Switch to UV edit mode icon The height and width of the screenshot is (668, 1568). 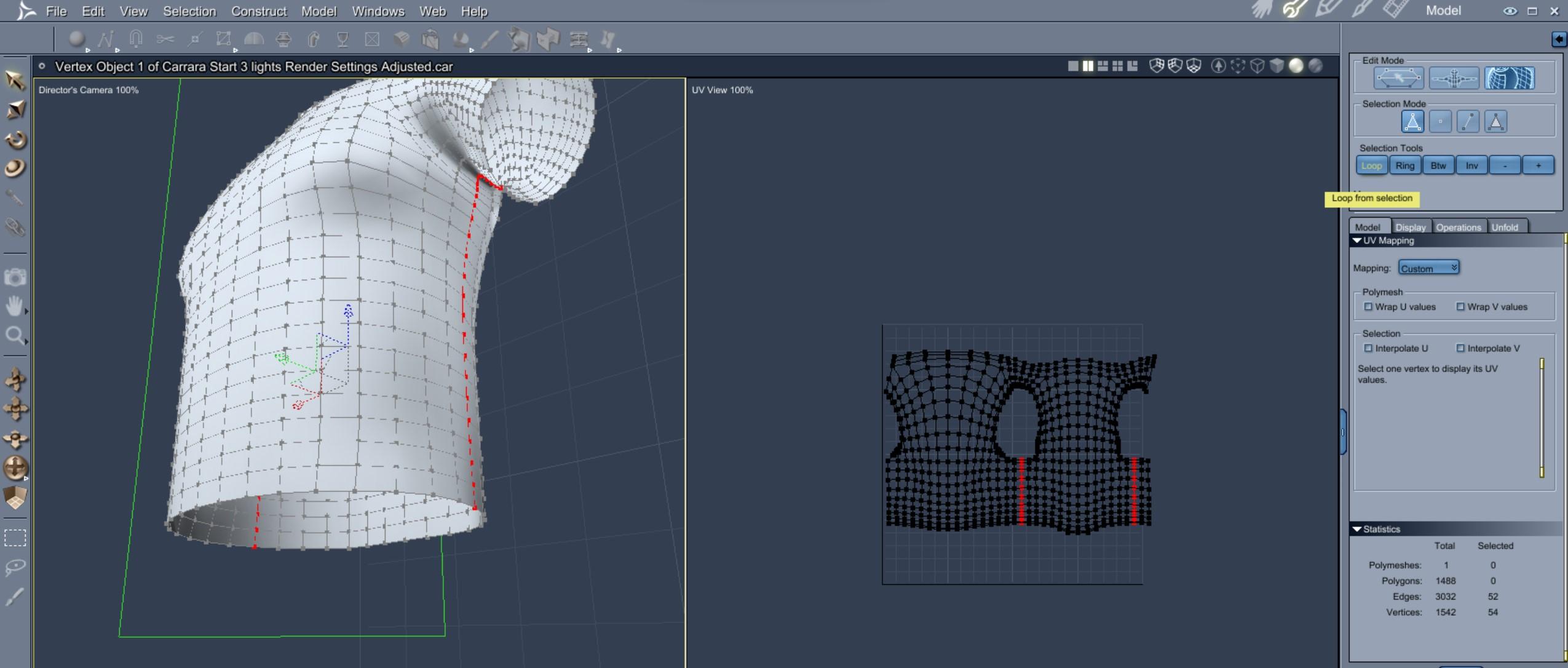coord(1509,78)
